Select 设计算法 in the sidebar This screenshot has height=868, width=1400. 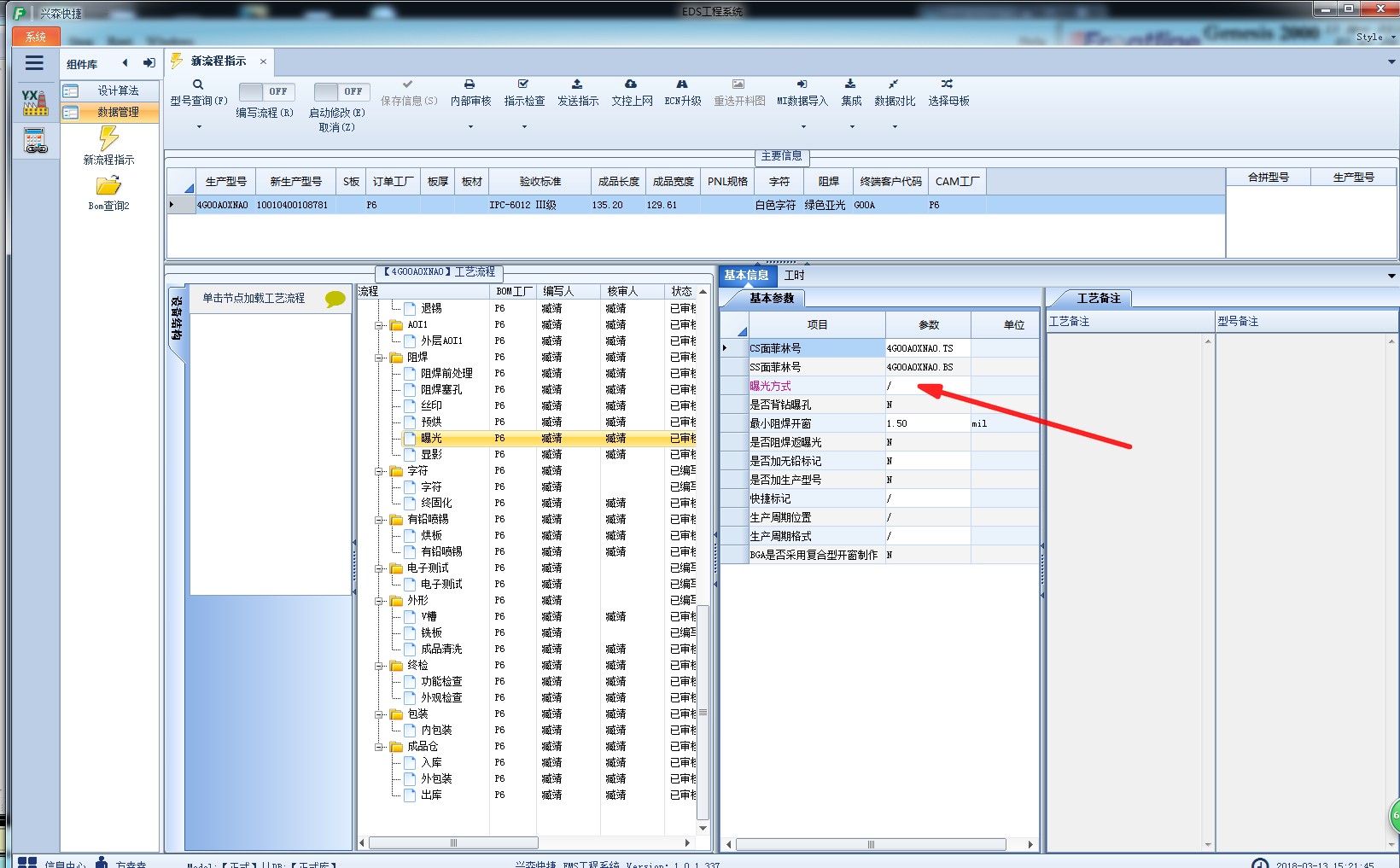[110, 90]
